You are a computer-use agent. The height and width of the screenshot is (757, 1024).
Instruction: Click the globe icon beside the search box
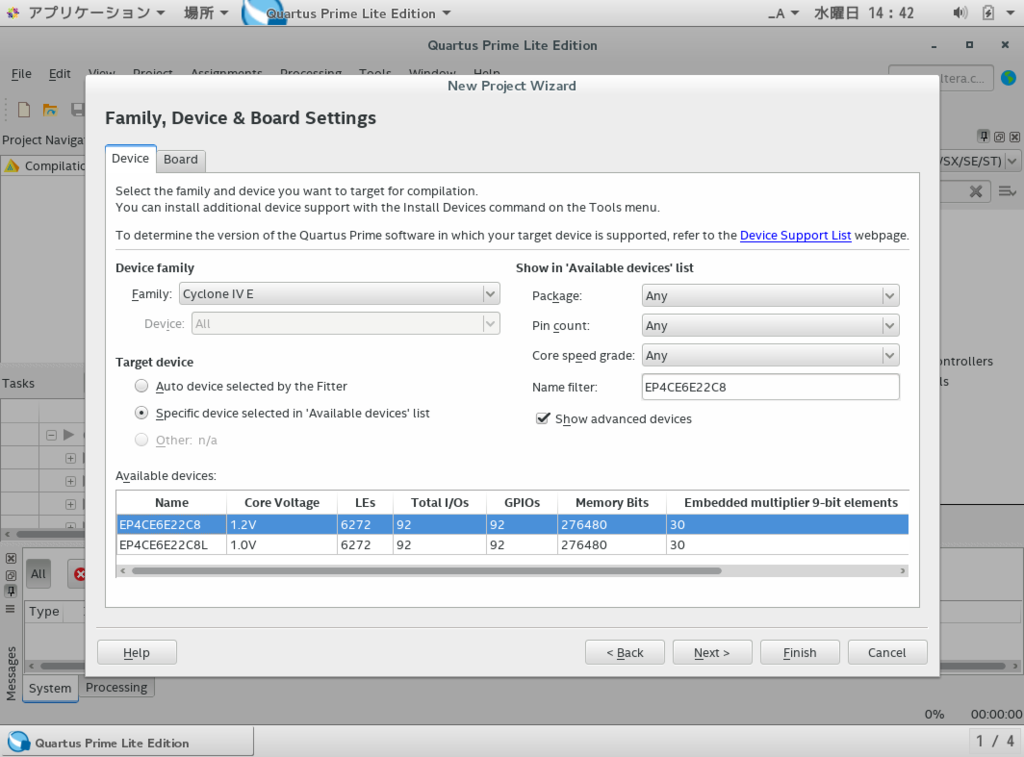[1009, 78]
